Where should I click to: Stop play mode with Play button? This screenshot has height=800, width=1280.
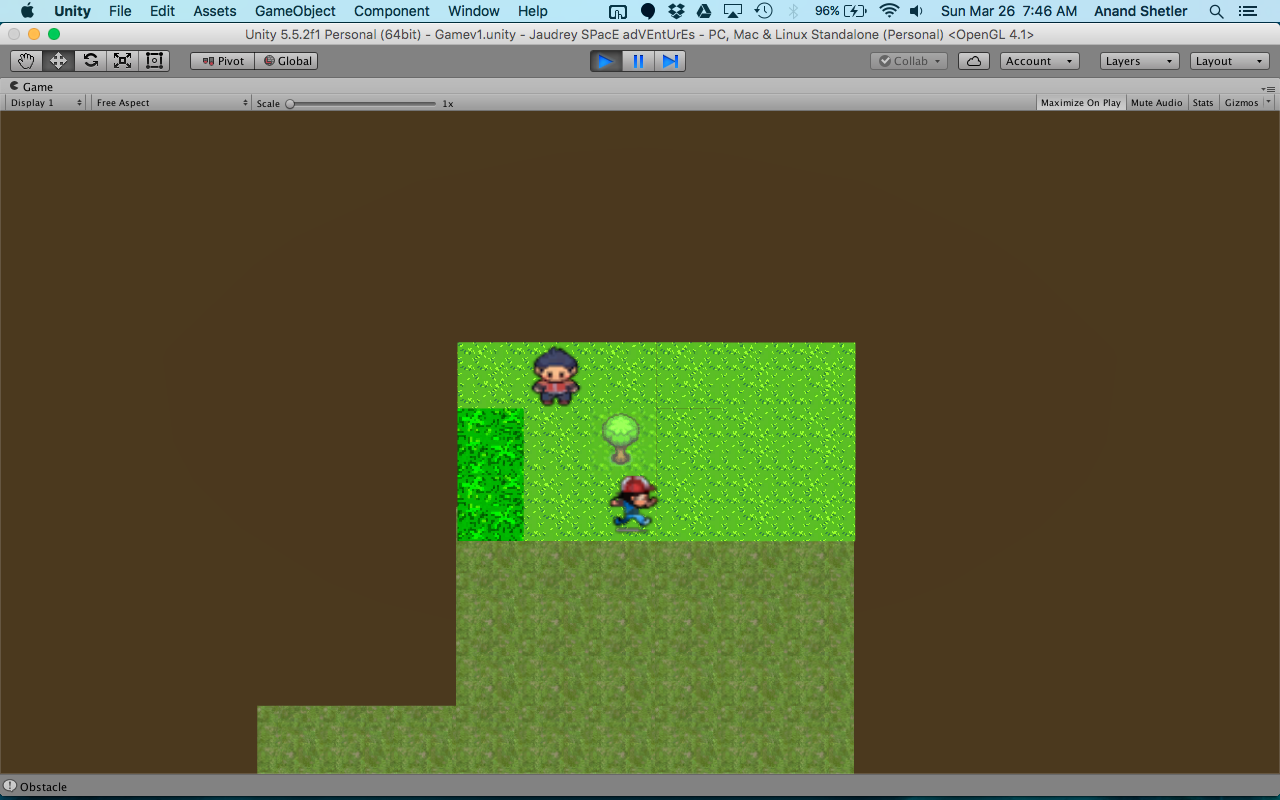click(606, 61)
